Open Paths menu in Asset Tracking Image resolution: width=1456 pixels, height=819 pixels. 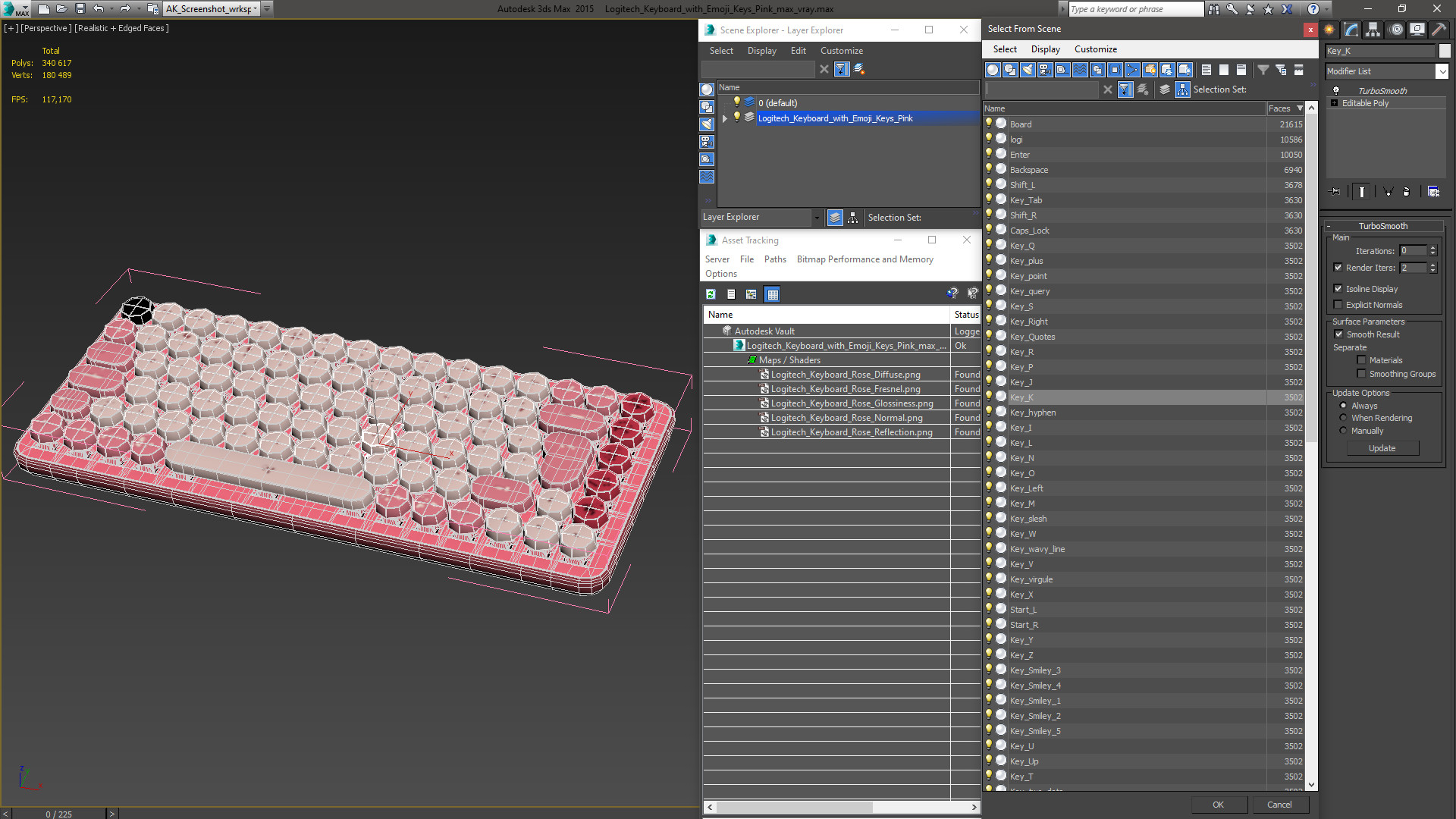(x=775, y=259)
